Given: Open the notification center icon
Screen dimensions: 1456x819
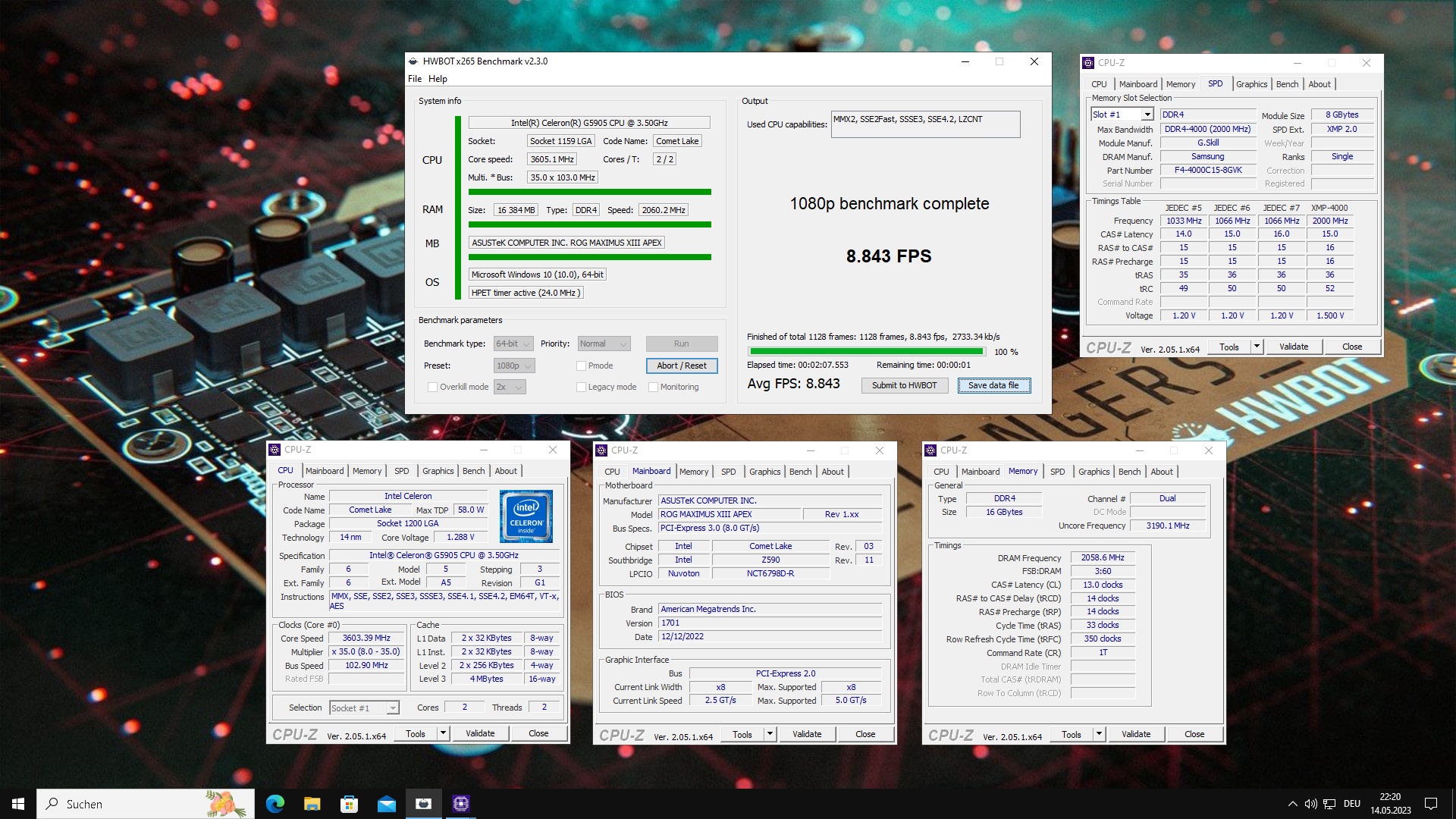Looking at the screenshot, I should click(1431, 804).
